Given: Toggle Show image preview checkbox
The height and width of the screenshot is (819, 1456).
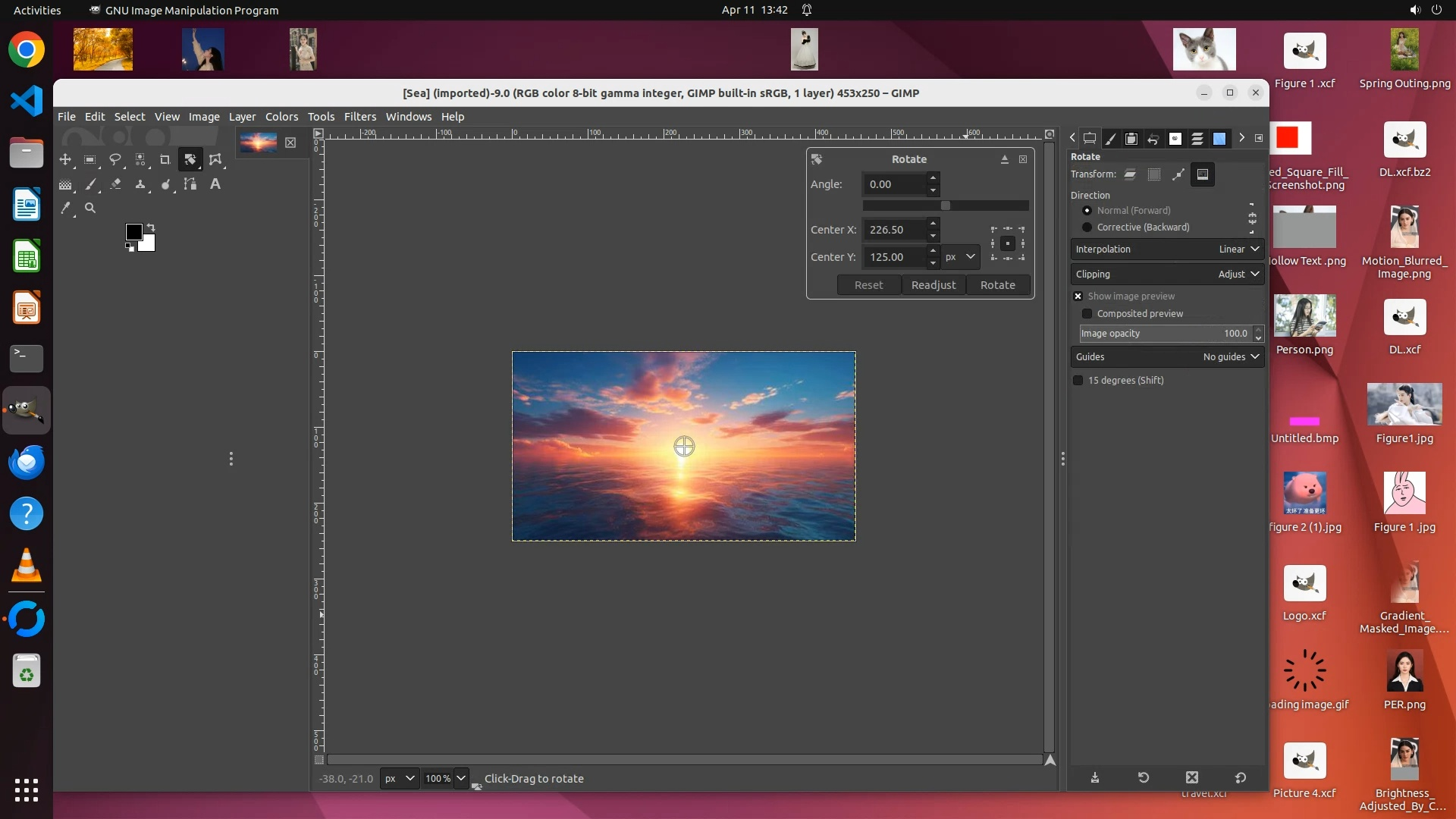Looking at the screenshot, I should pyautogui.click(x=1078, y=297).
